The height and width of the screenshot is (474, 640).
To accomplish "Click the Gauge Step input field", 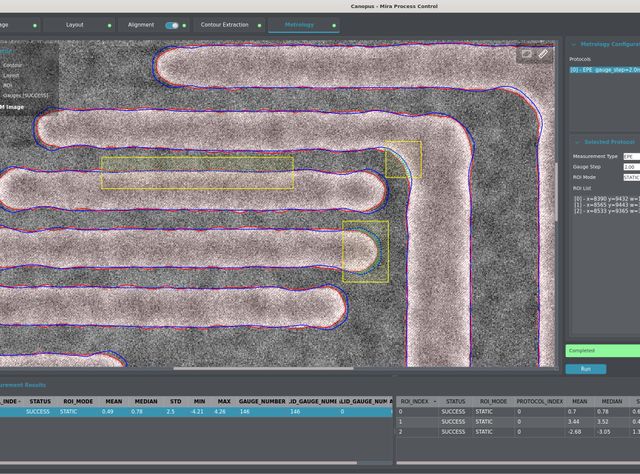I will tap(631, 167).
